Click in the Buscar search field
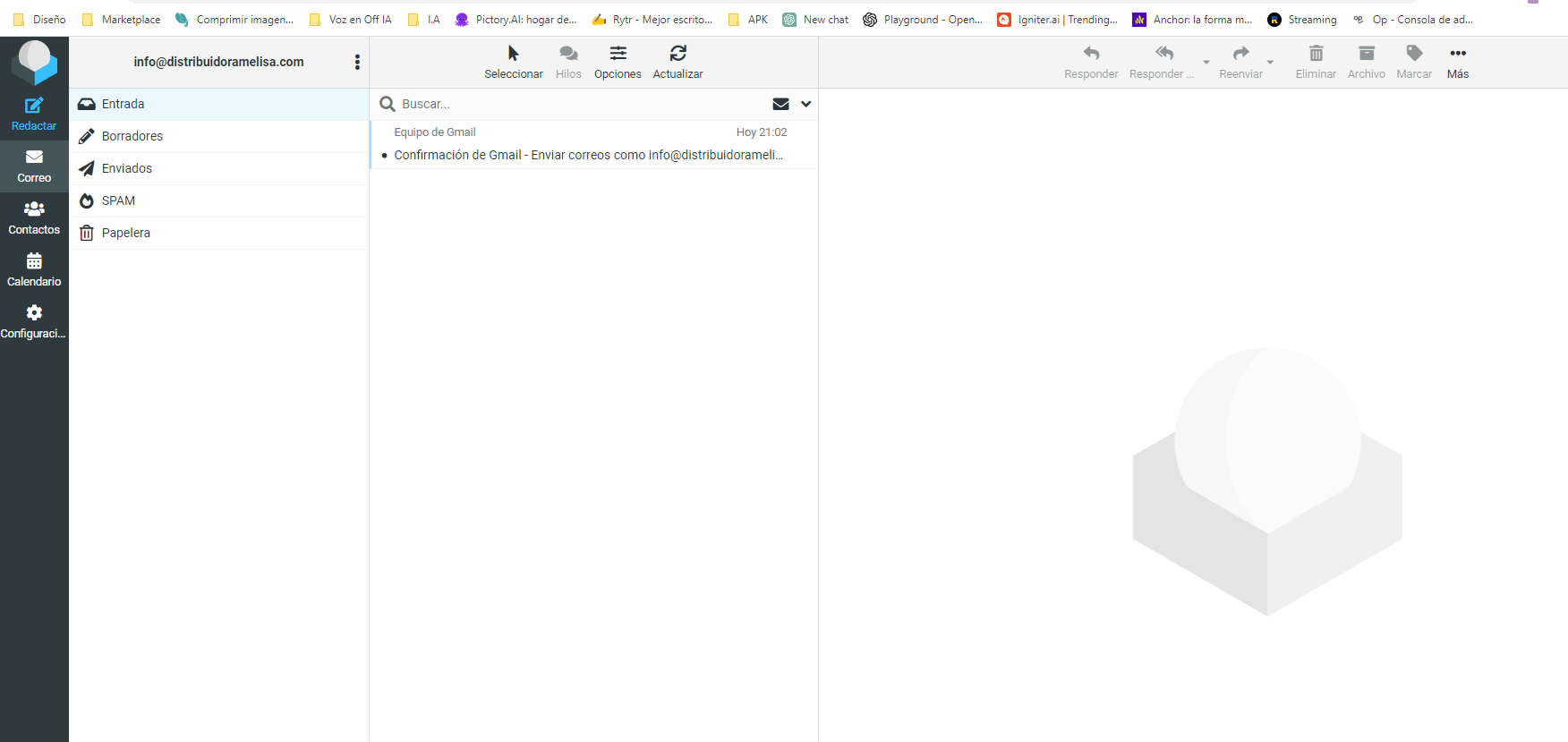This screenshot has height=742, width=1568. pyautogui.click(x=582, y=104)
